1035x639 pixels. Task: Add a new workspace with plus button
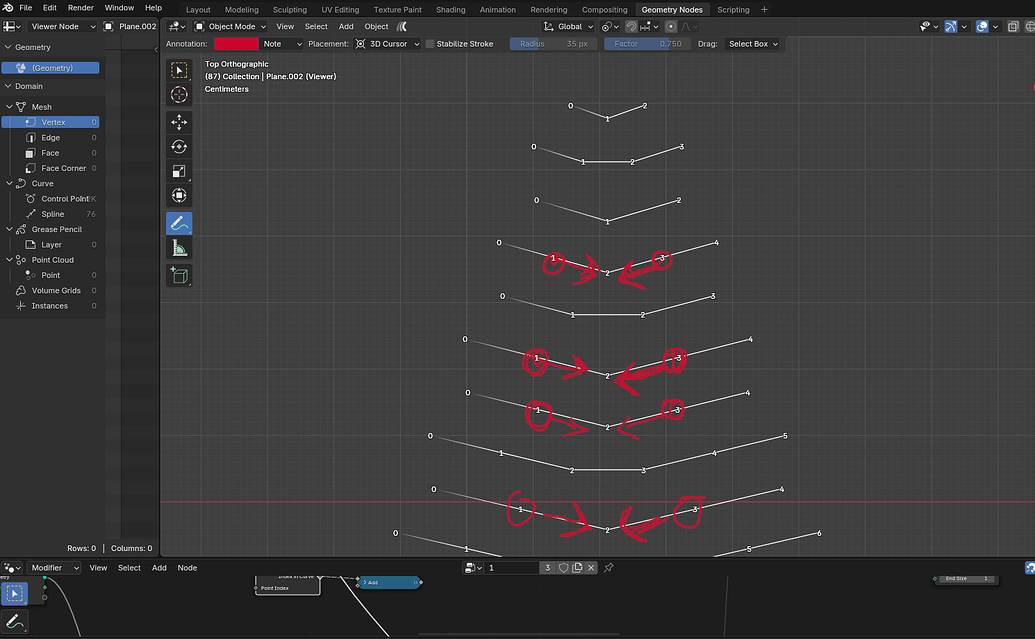click(764, 9)
